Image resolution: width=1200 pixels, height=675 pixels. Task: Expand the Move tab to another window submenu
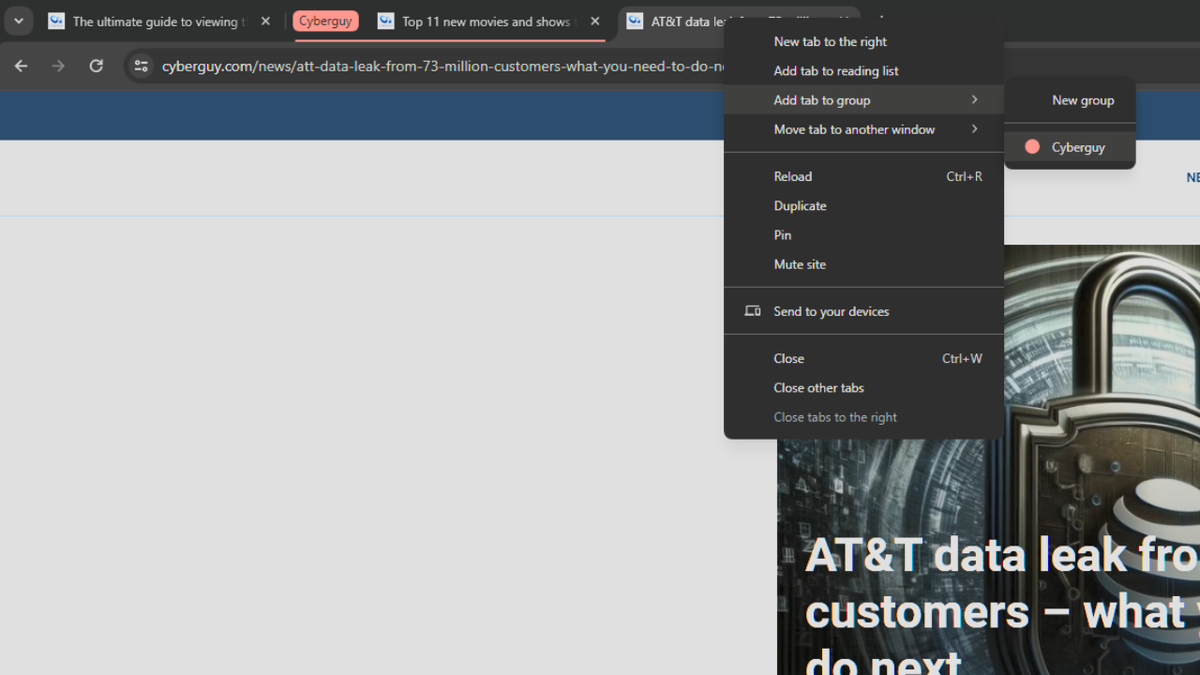tap(855, 130)
